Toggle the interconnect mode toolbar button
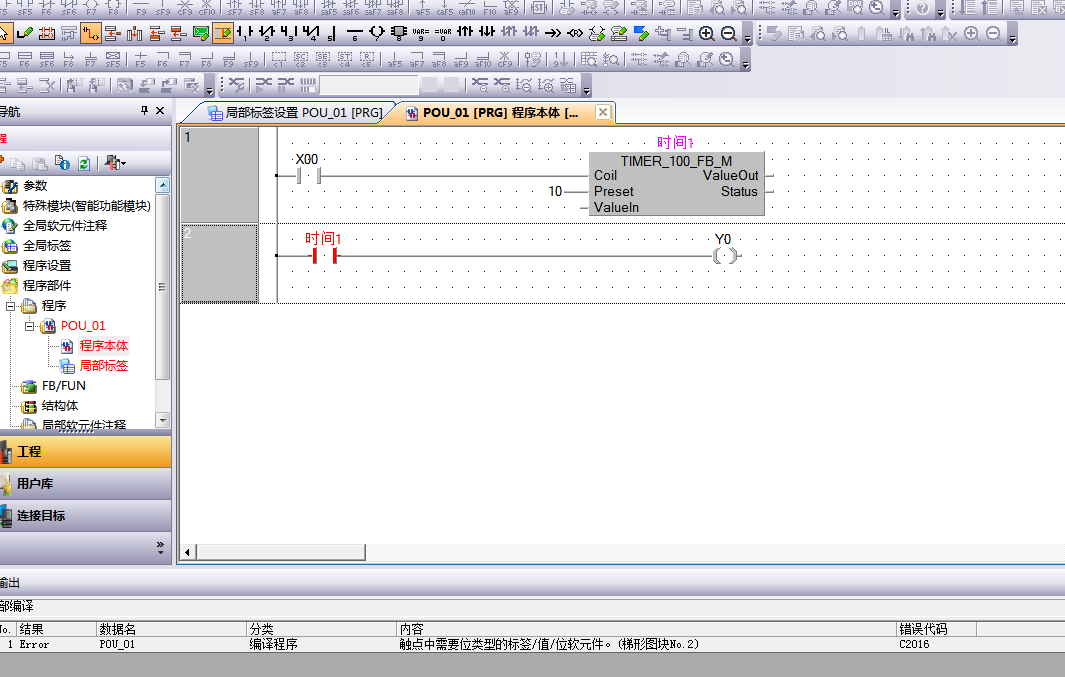This screenshot has height=677, width=1065. [90, 33]
